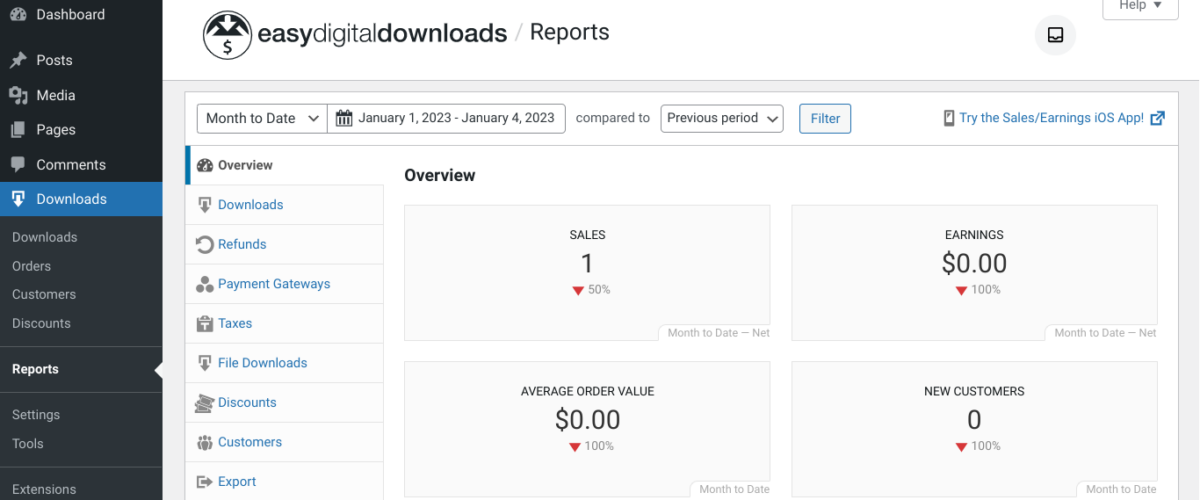Click the Overview gauge icon in report tabs
This screenshot has width=1200, height=500.
pyautogui.click(x=205, y=165)
